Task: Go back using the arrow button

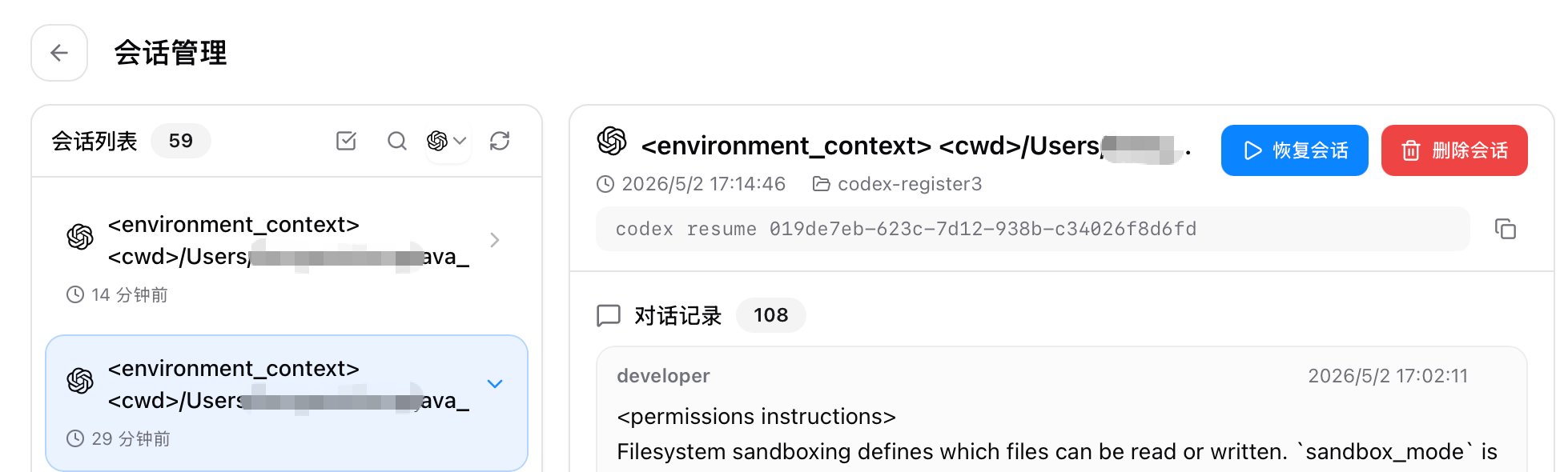Action: click(59, 53)
